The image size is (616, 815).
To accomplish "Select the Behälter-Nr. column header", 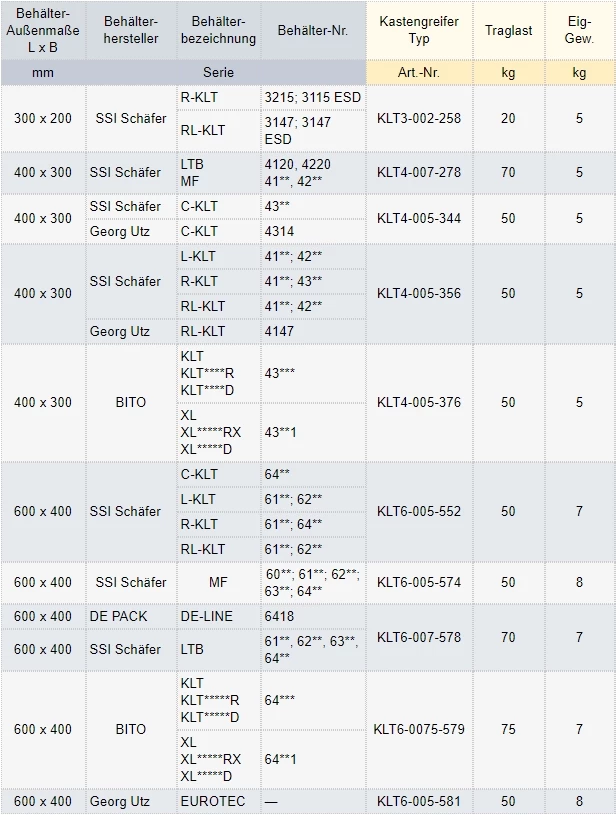I will pos(313,30).
